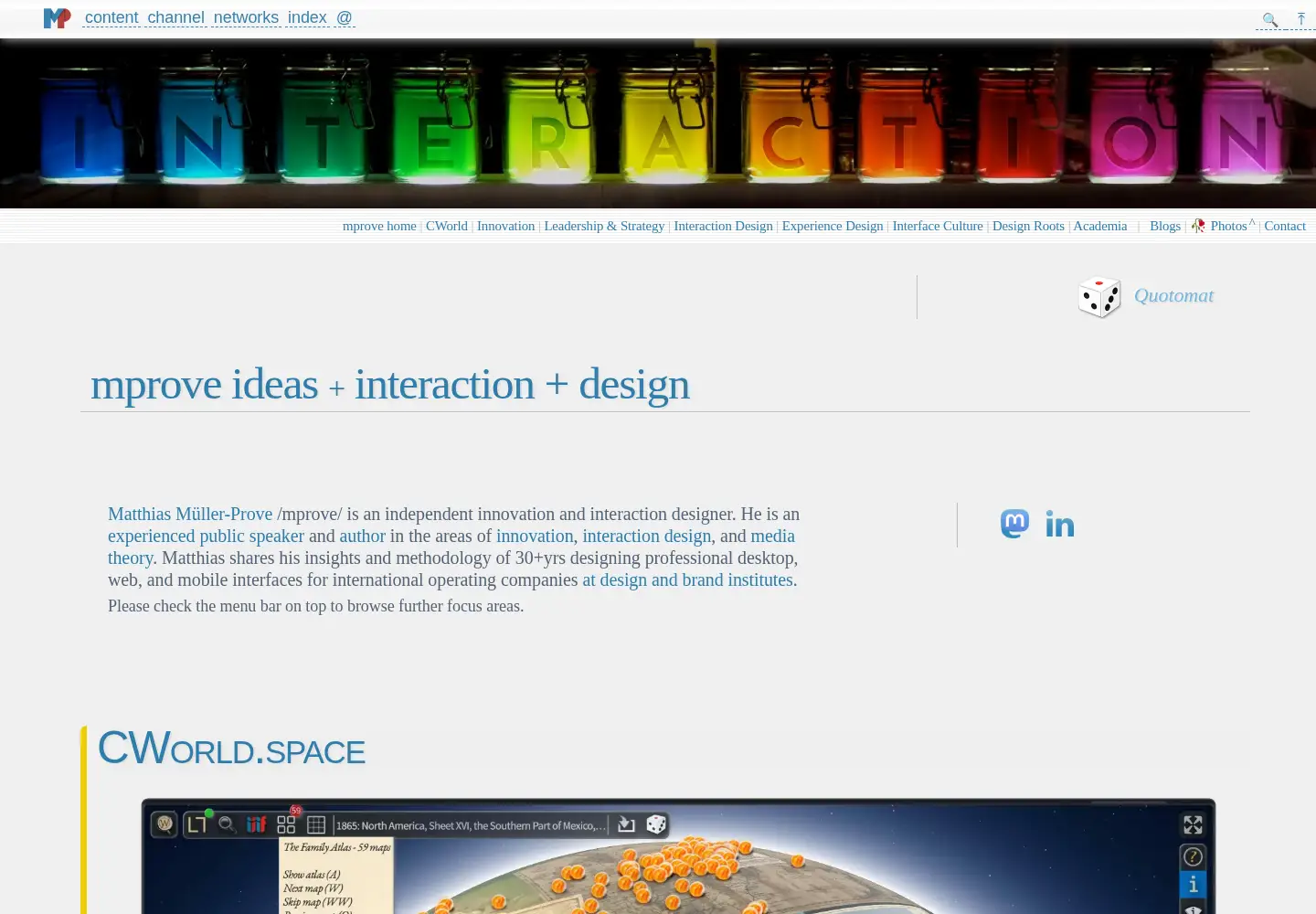Open the LinkedIn profile icon
Screen dimensions: 1316x914
coord(1060,524)
